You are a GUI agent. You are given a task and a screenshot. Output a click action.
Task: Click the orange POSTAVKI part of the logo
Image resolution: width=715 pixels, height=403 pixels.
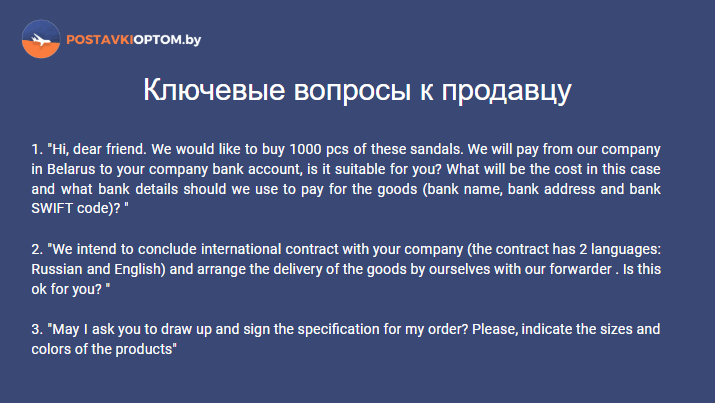coord(100,40)
